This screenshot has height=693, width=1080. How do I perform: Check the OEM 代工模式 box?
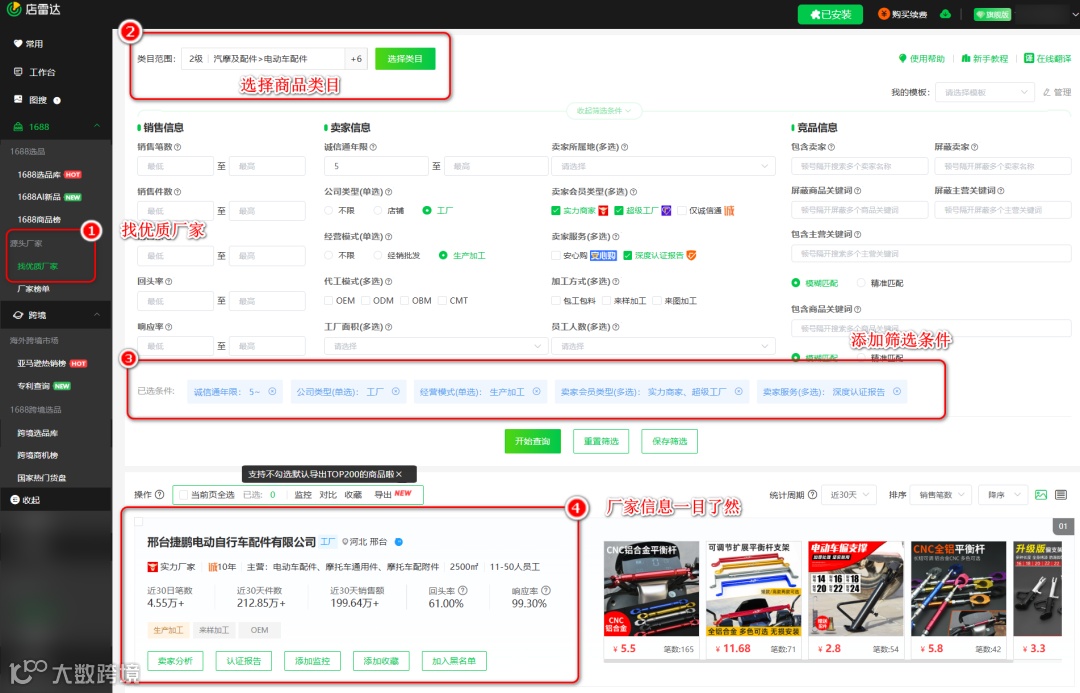point(329,300)
